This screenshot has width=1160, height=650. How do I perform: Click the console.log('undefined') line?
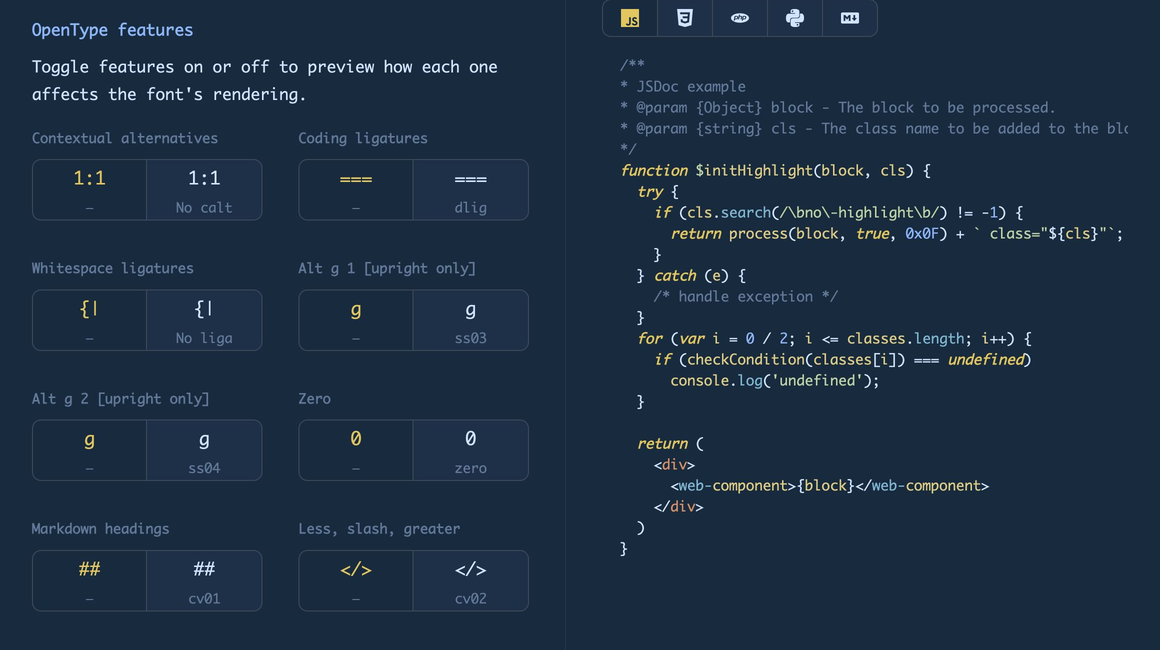click(775, 381)
